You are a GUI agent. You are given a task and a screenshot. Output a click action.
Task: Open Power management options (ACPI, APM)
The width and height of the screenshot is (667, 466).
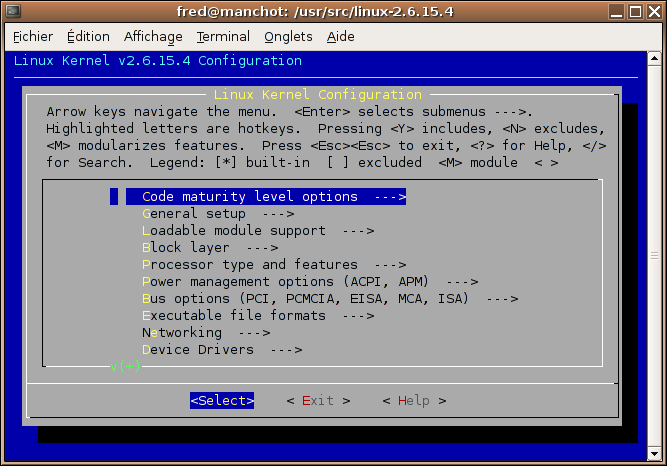(x=310, y=282)
